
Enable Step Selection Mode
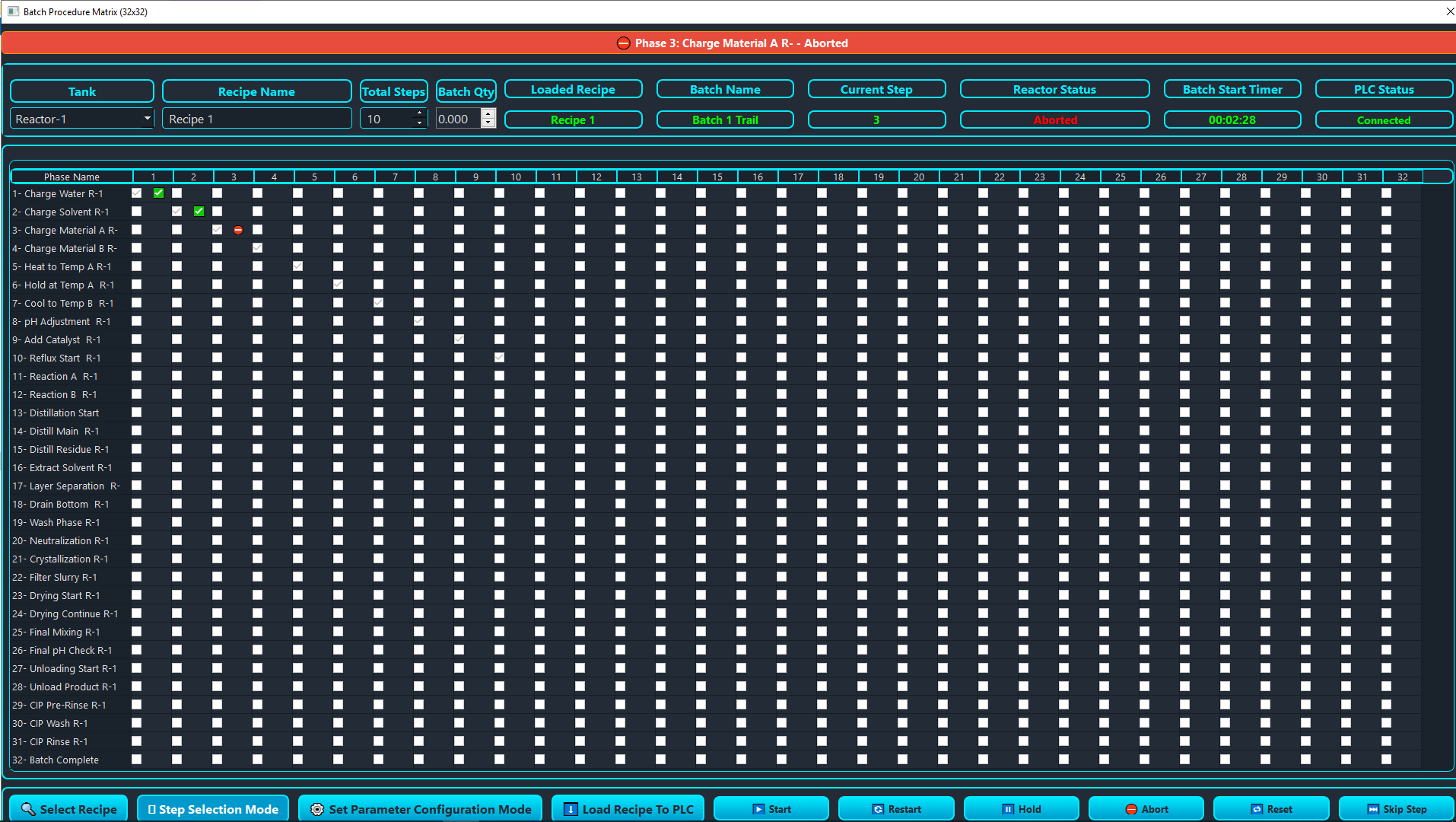[x=213, y=809]
